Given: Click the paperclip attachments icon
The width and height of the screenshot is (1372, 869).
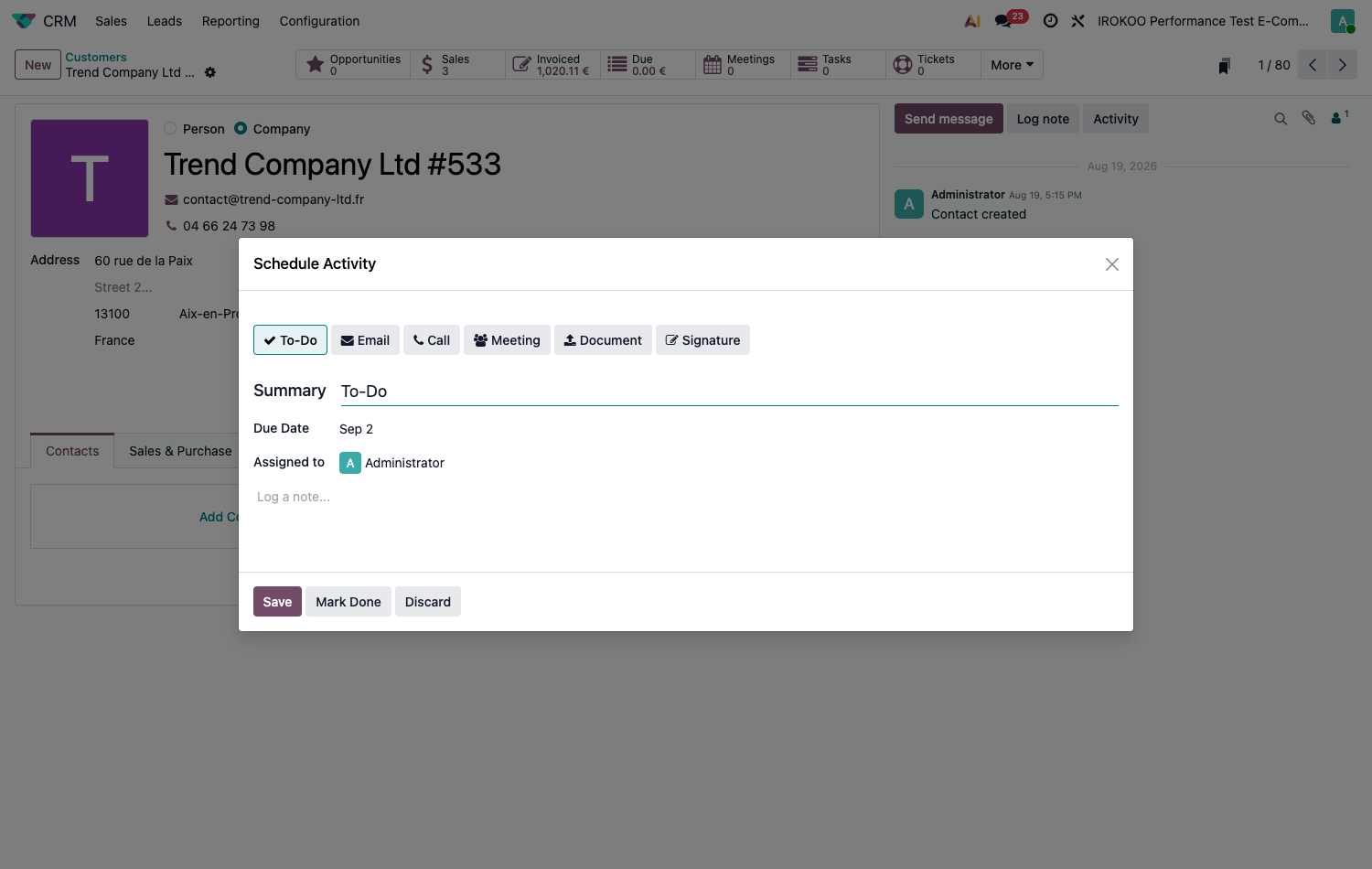Looking at the screenshot, I should [1309, 118].
